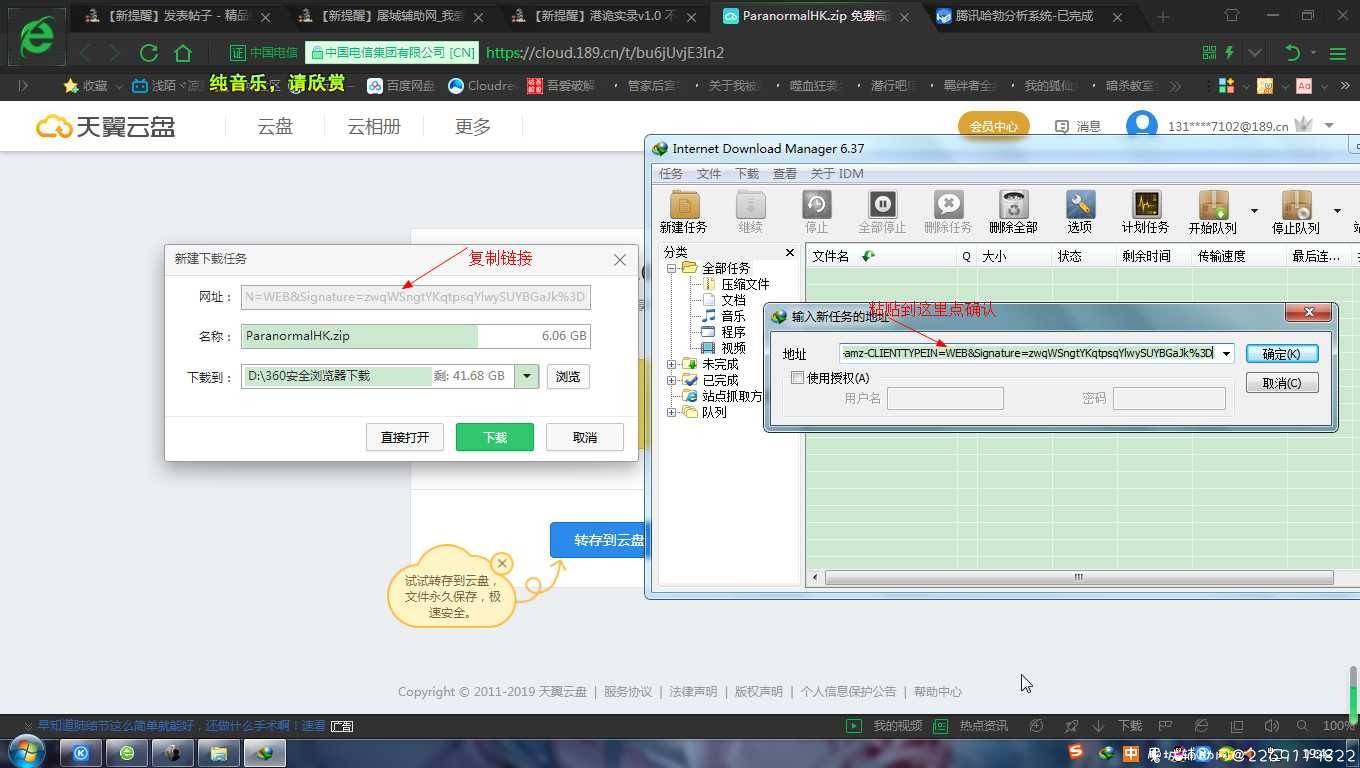Click 360 browser icon in taskbar
Viewport: 1360px width, 768px height.
127,753
